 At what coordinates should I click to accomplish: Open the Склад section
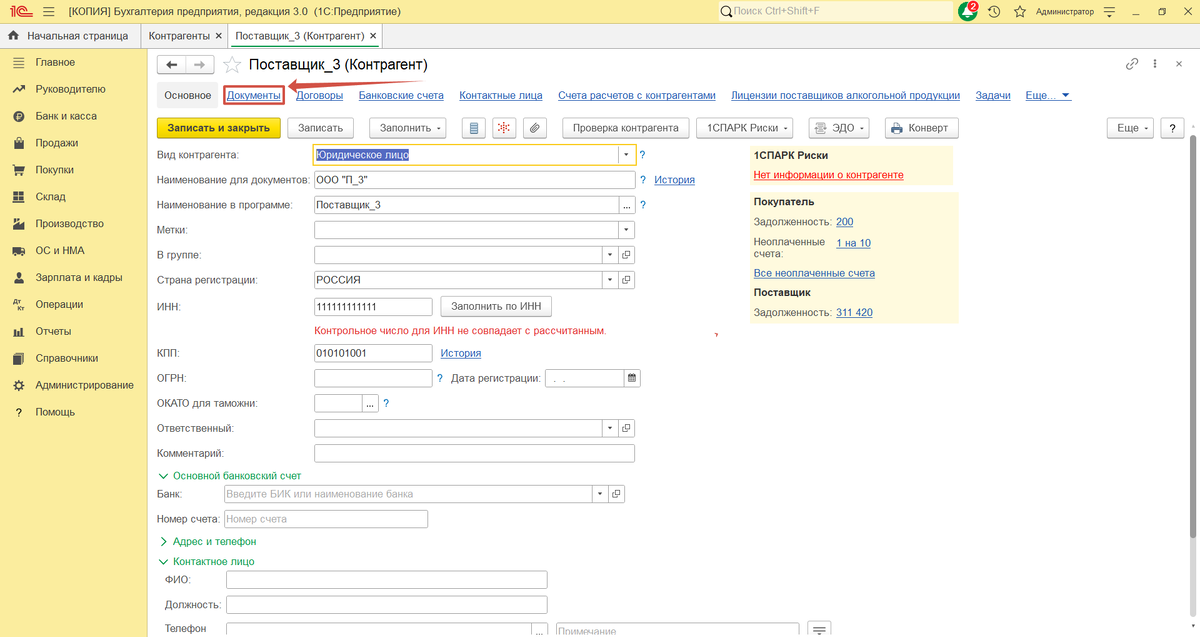(x=50, y=197)
